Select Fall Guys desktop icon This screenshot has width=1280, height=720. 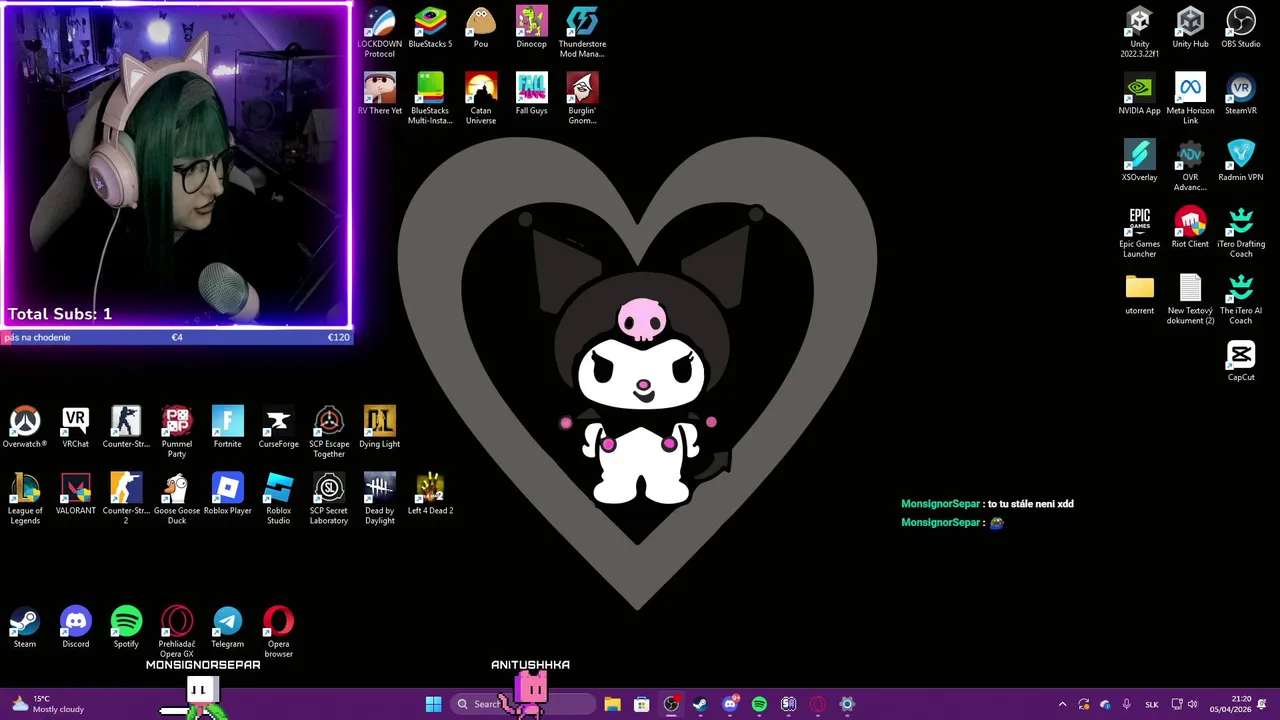531,94
